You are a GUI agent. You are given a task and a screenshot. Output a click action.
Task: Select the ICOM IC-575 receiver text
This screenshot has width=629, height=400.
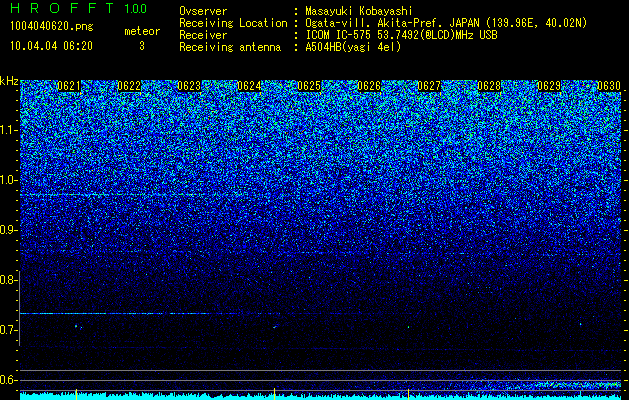click(401, 35)
